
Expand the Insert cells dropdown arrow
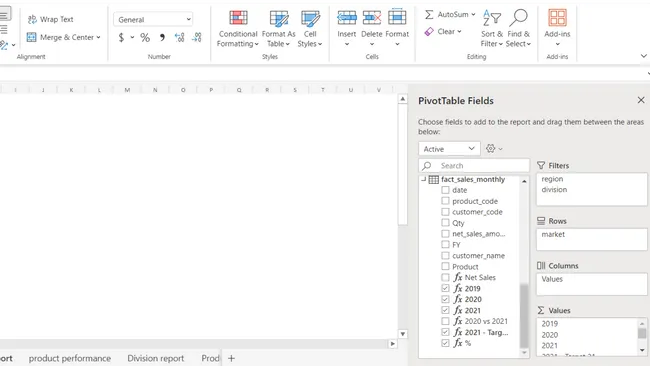347,44
